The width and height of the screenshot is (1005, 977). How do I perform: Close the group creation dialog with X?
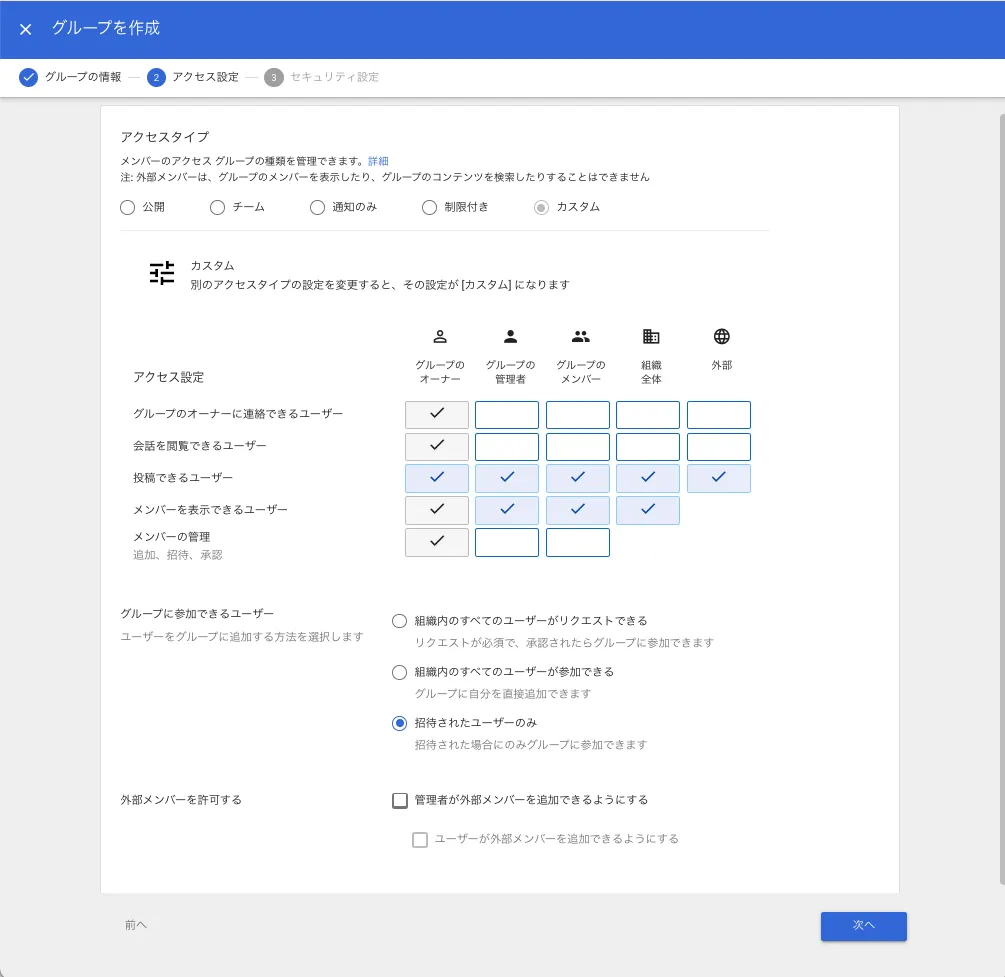click(x=26, y=29)
